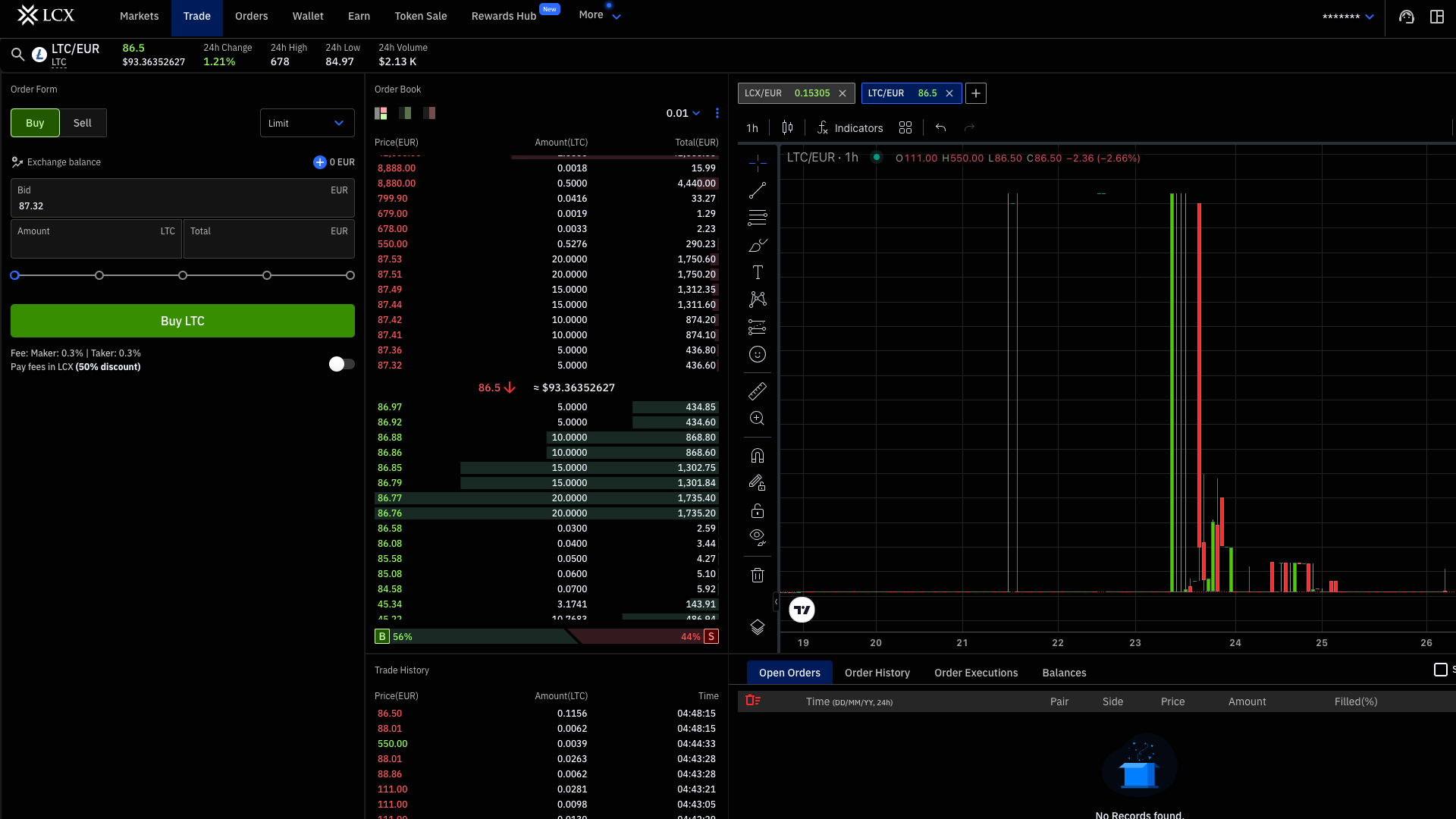Click the TradingView logo on chart

802,610
